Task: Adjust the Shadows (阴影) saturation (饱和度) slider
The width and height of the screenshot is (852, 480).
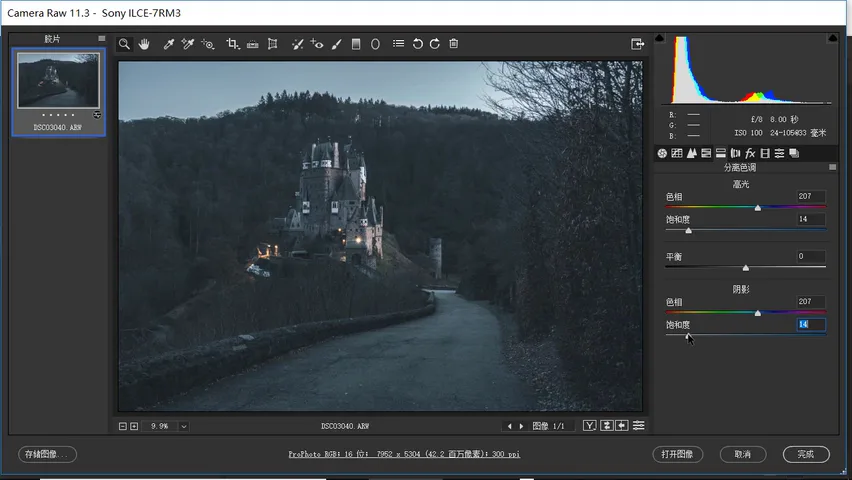Action: coord(688,336)
